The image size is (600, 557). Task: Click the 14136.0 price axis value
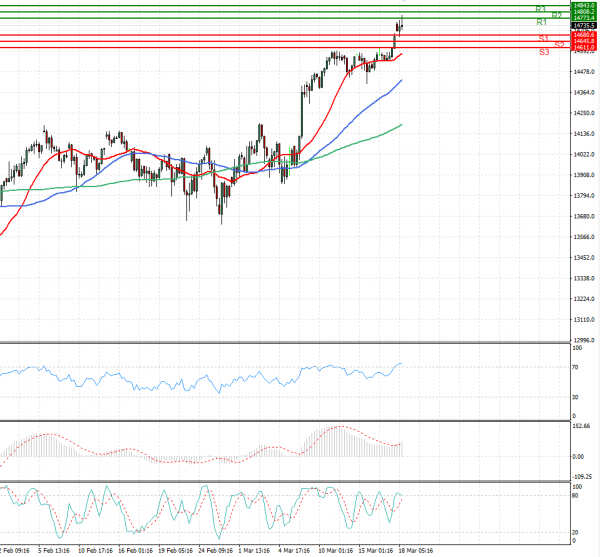(584, 134)
